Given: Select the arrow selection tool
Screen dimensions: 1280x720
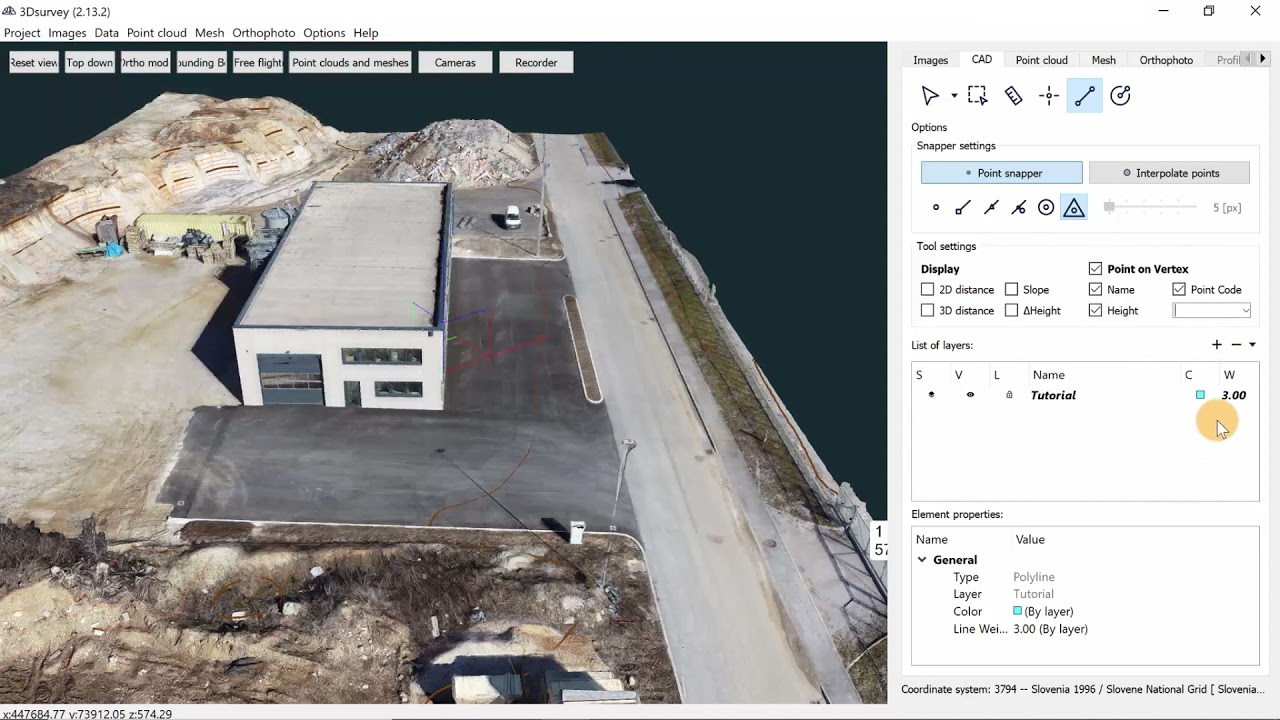Looking at the screenshot, I should tap(930, 96).
